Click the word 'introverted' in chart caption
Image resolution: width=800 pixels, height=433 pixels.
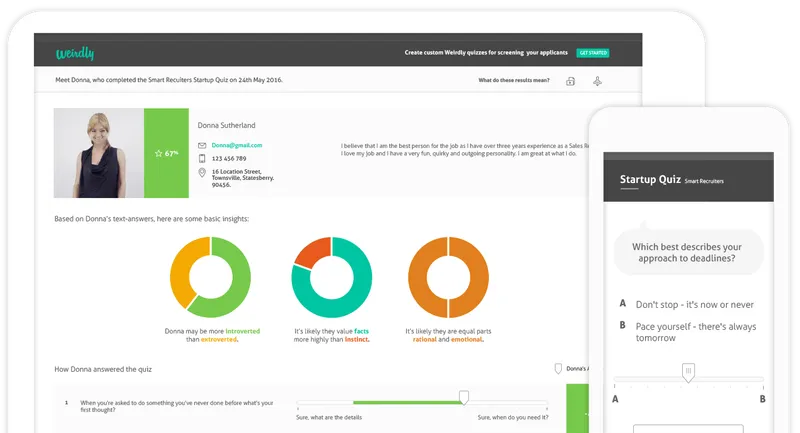pyautogui.click(x=242, y=332)
